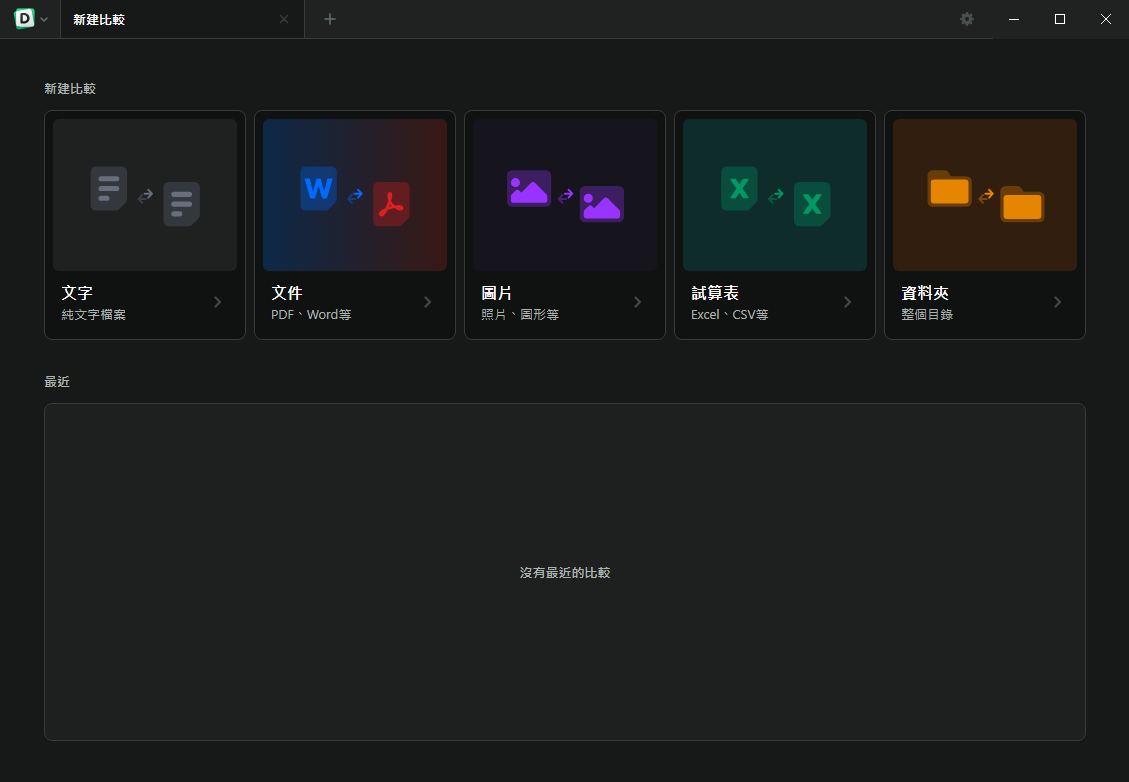Expand the app menu dropdown arrow
This screenshot has height=782, width=1129.
click(x=44, y=20)
